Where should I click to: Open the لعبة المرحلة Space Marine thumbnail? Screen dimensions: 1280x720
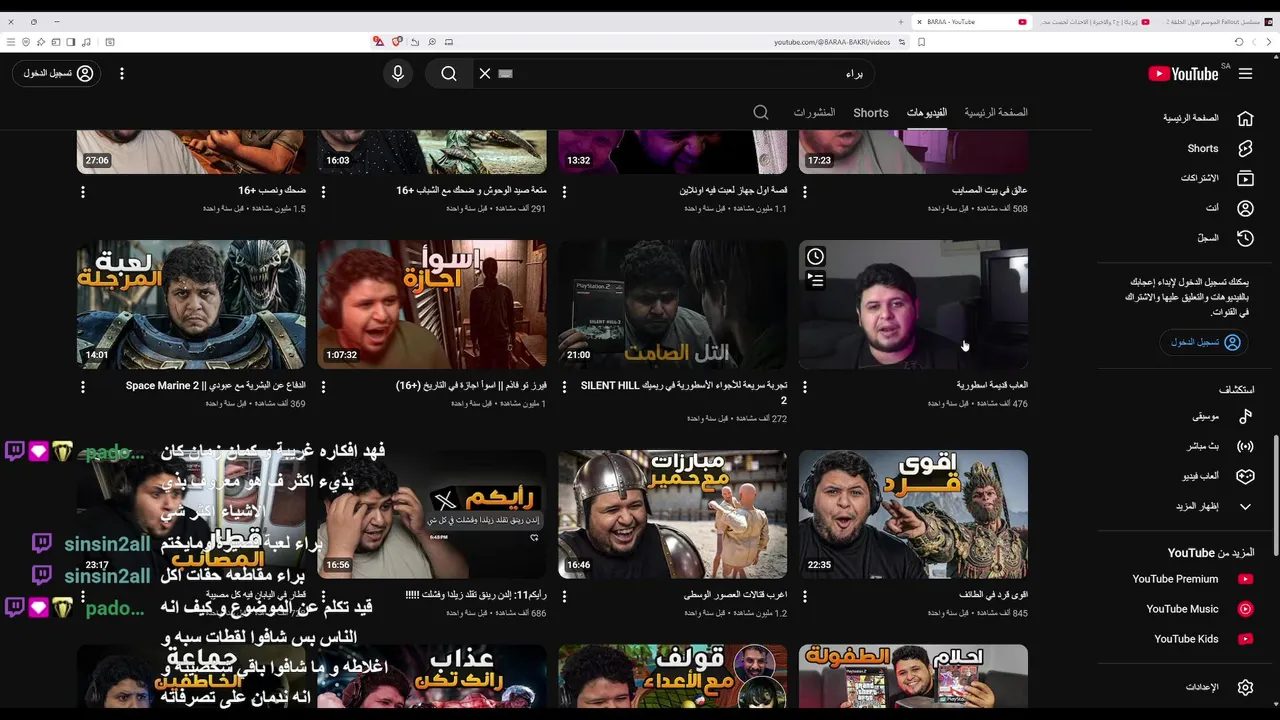click(191, 304)
